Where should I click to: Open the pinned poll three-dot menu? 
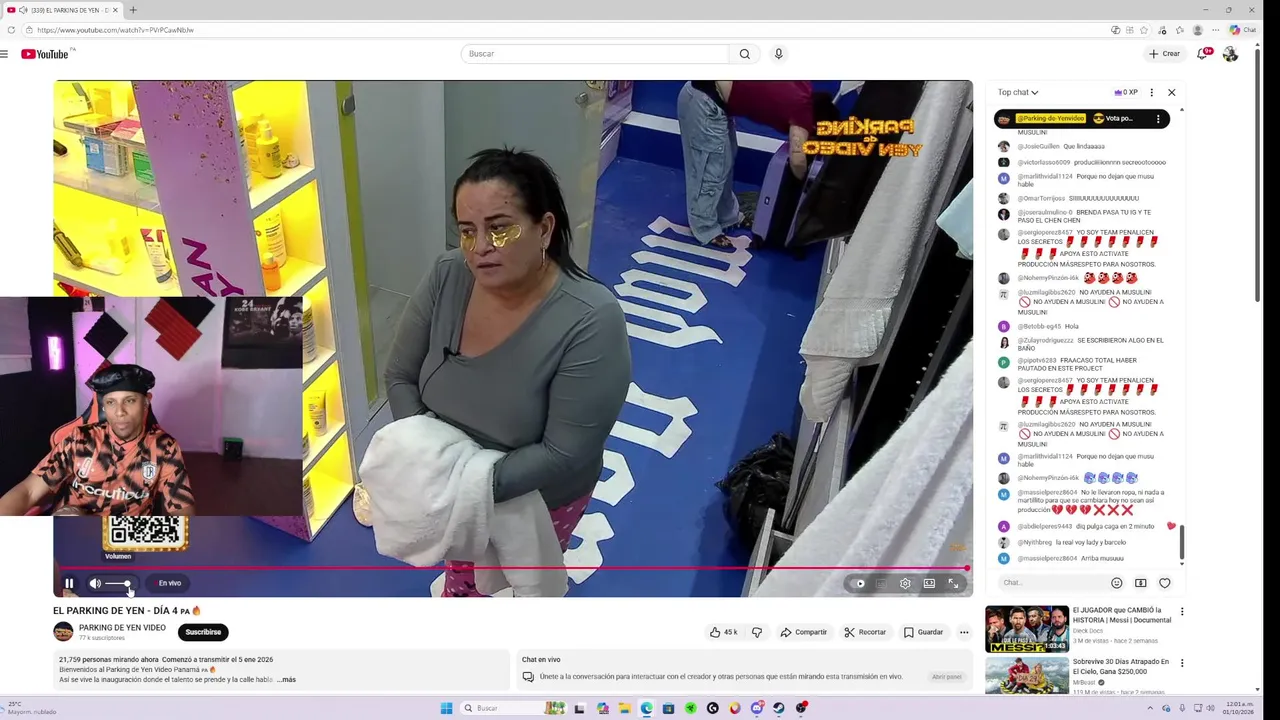(x=1158, y=118)
